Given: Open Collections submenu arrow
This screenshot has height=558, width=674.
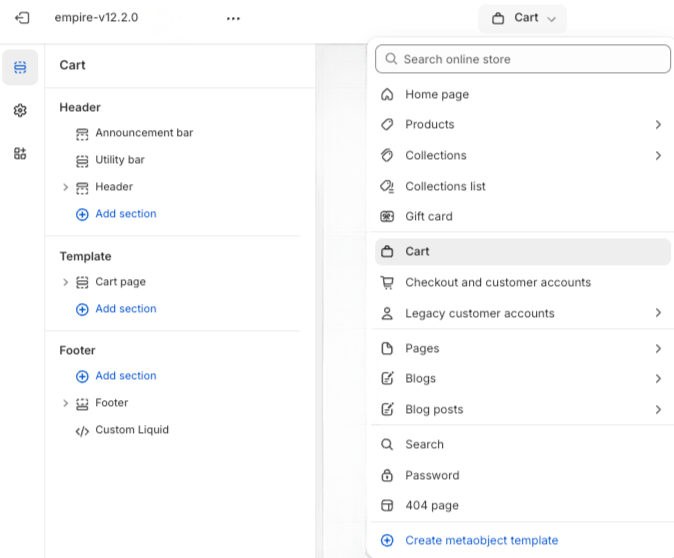Looking at the screenshot, I should [658, 156].
